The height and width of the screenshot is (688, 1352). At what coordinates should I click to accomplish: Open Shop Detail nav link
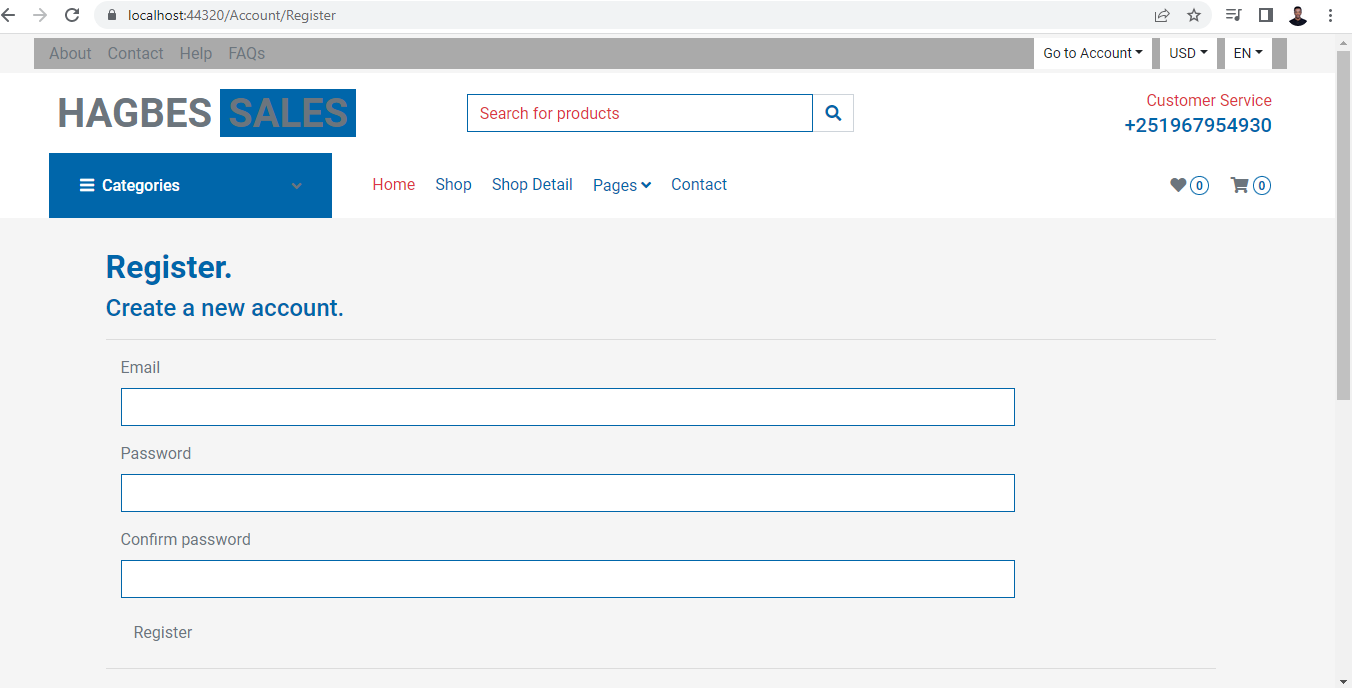point(532,185)
